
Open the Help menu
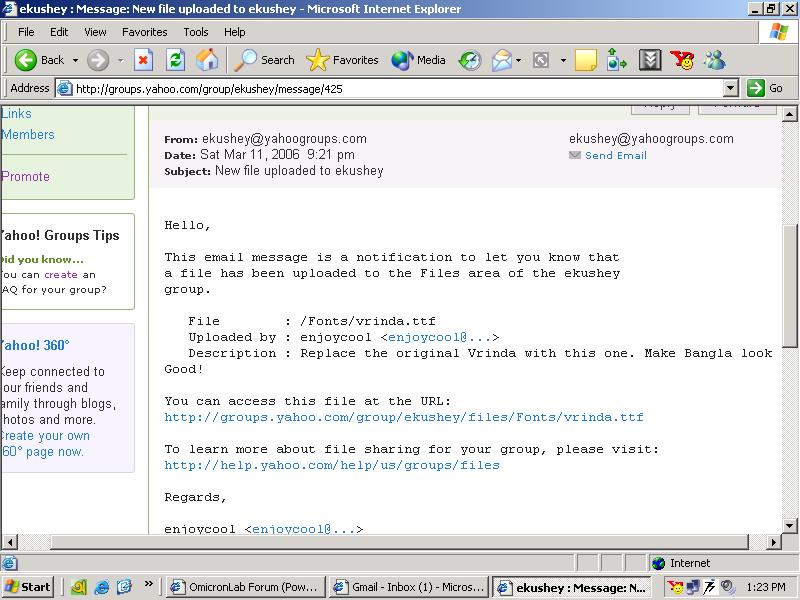[235, 32]
